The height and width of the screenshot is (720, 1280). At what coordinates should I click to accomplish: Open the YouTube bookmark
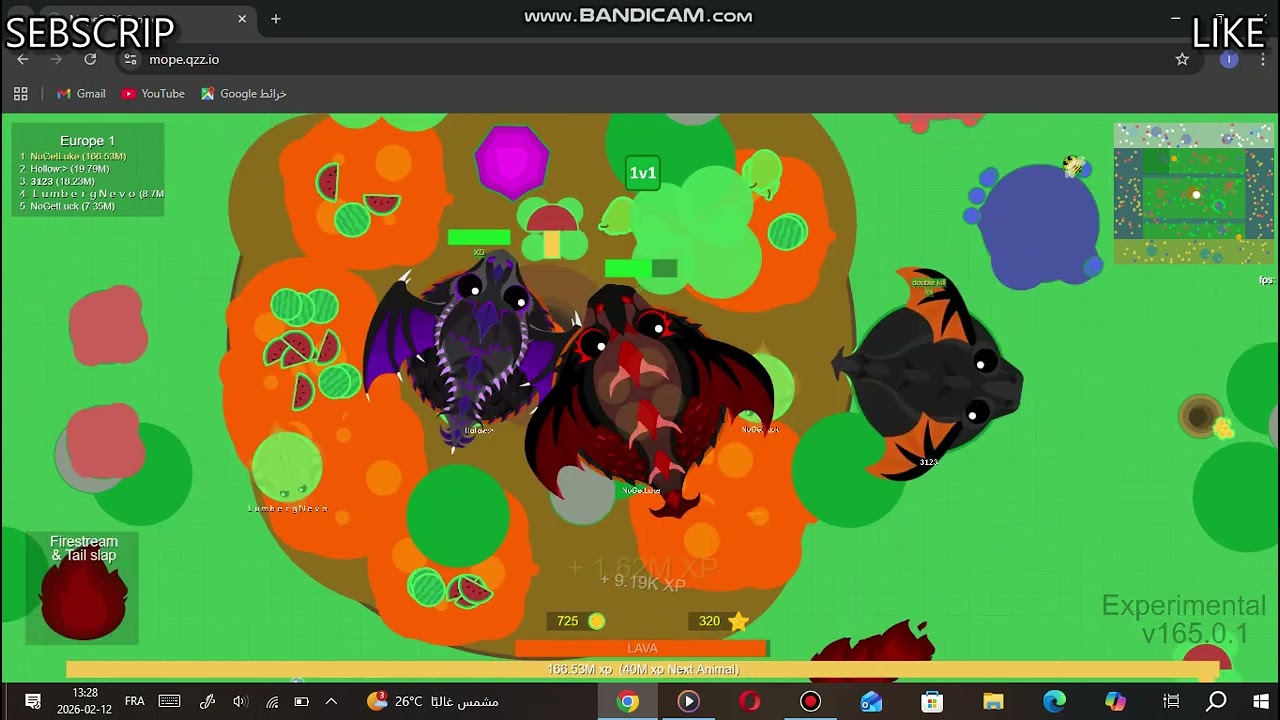point(153,94)
